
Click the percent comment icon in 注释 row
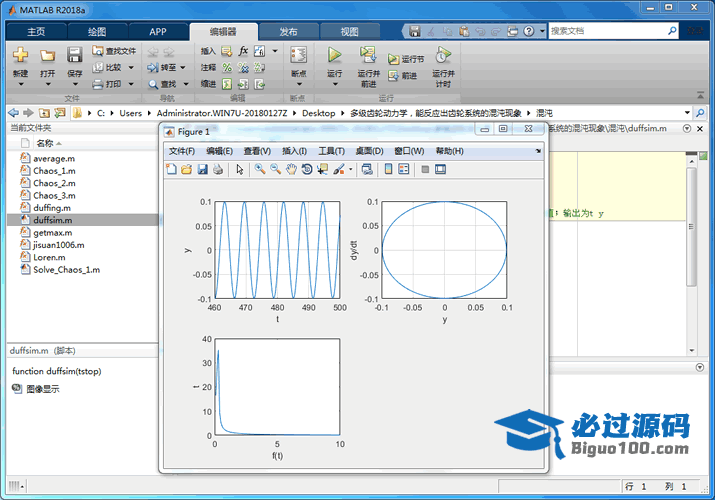point(227,67)
